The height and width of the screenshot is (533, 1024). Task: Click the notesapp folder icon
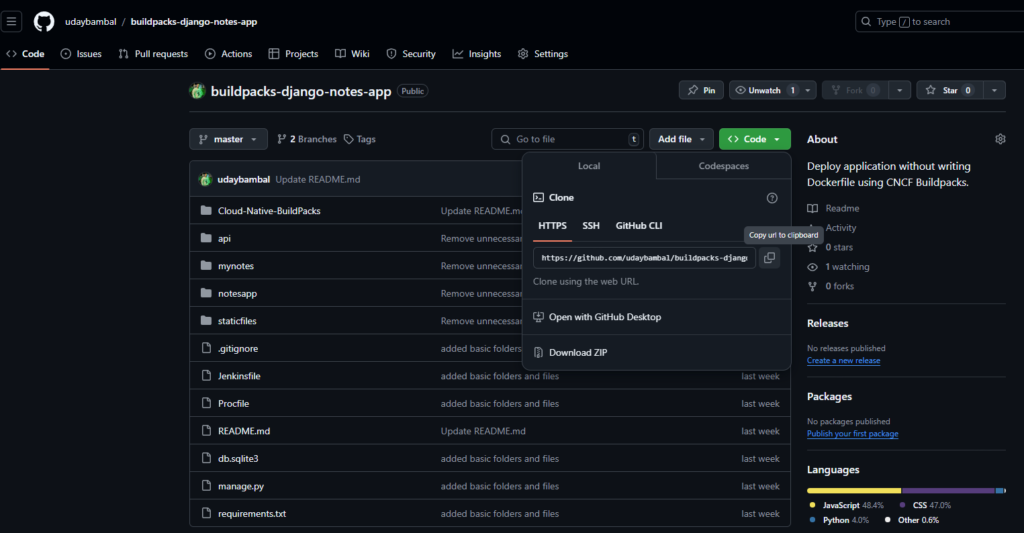[x=206, y=293]
